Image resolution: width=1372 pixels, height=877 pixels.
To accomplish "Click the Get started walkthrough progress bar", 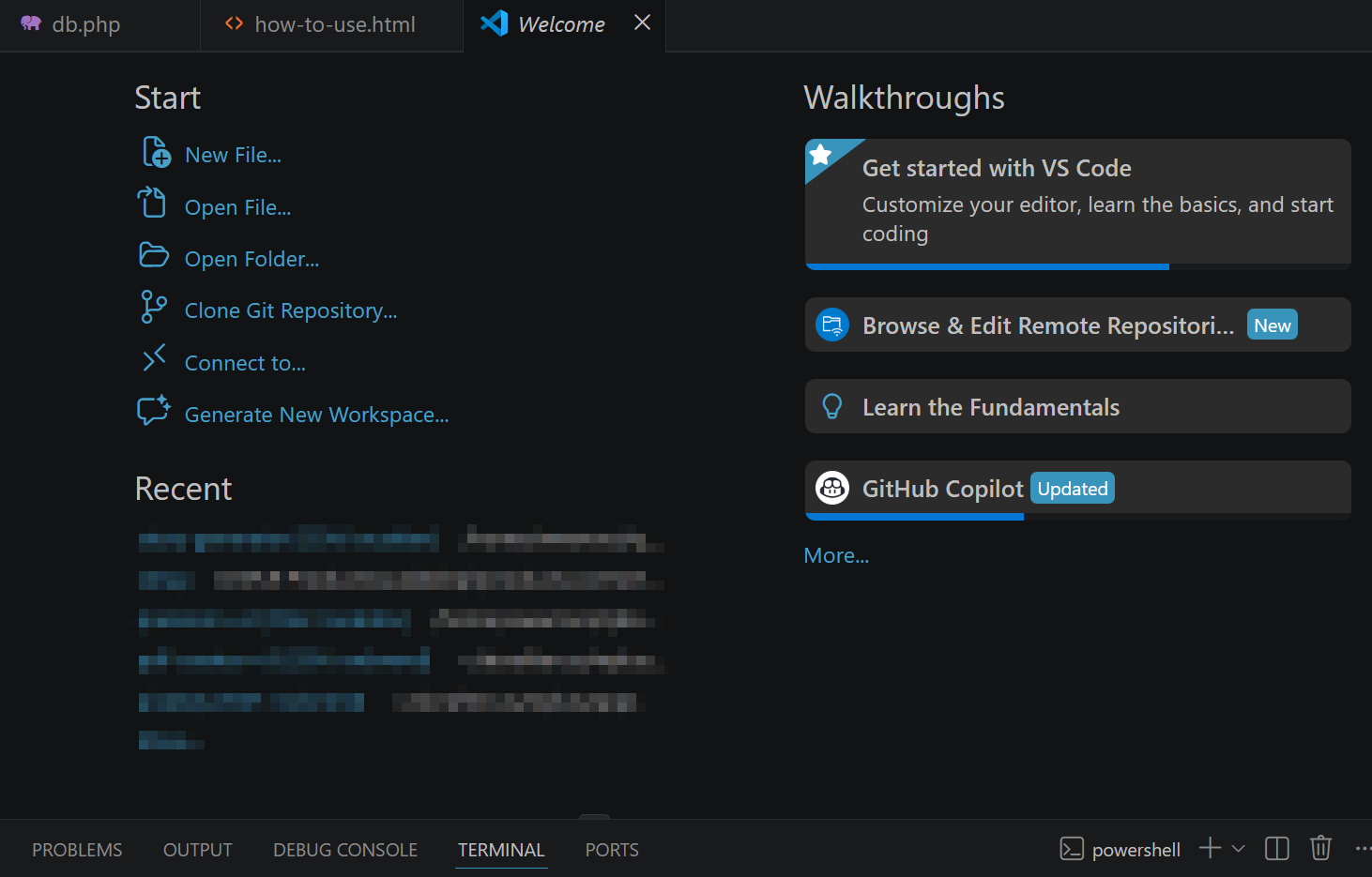I will [x=1078, y=266].
